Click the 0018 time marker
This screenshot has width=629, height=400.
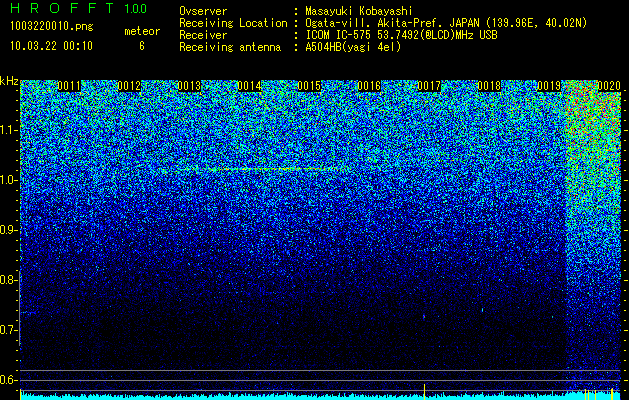[x=489, y=86]
